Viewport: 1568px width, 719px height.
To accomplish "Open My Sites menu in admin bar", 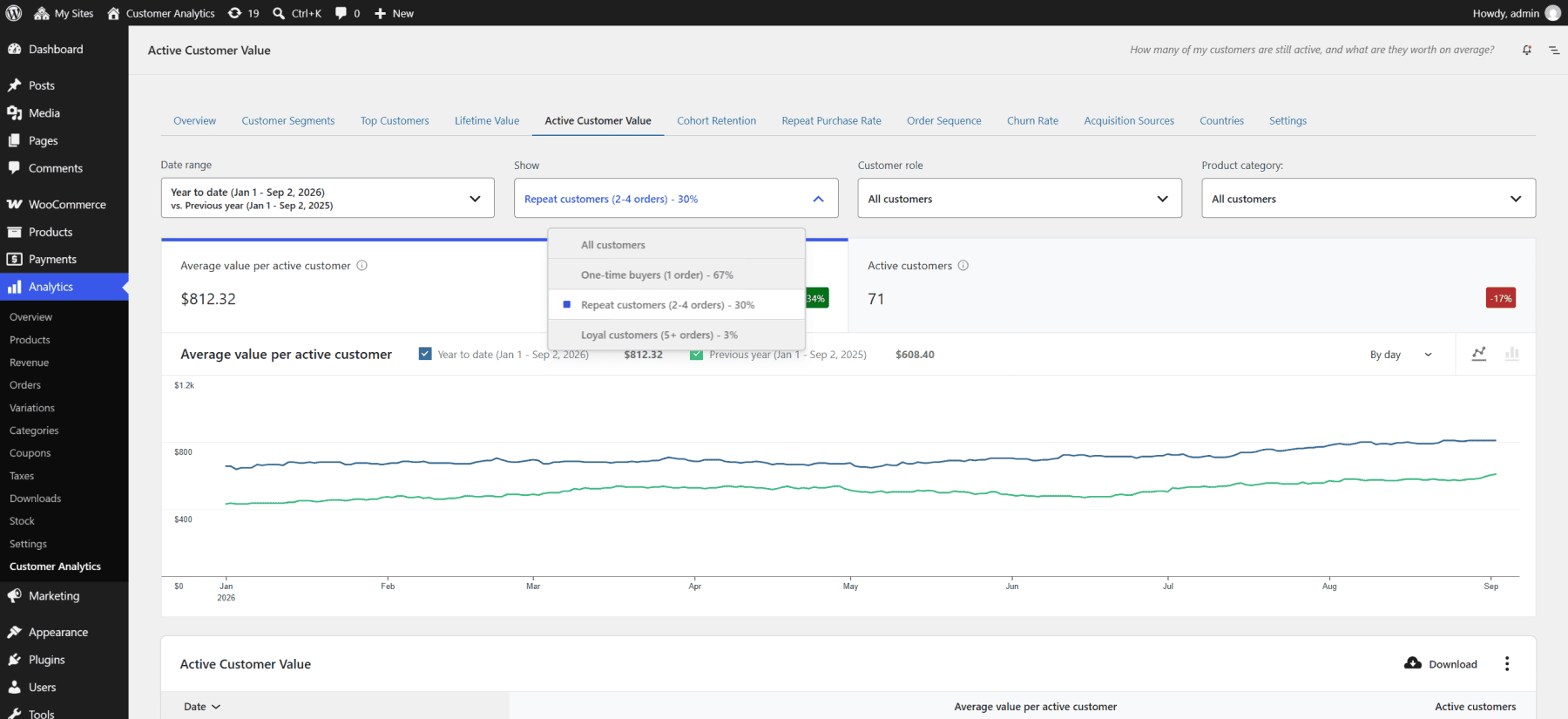I will click(64, 13).
